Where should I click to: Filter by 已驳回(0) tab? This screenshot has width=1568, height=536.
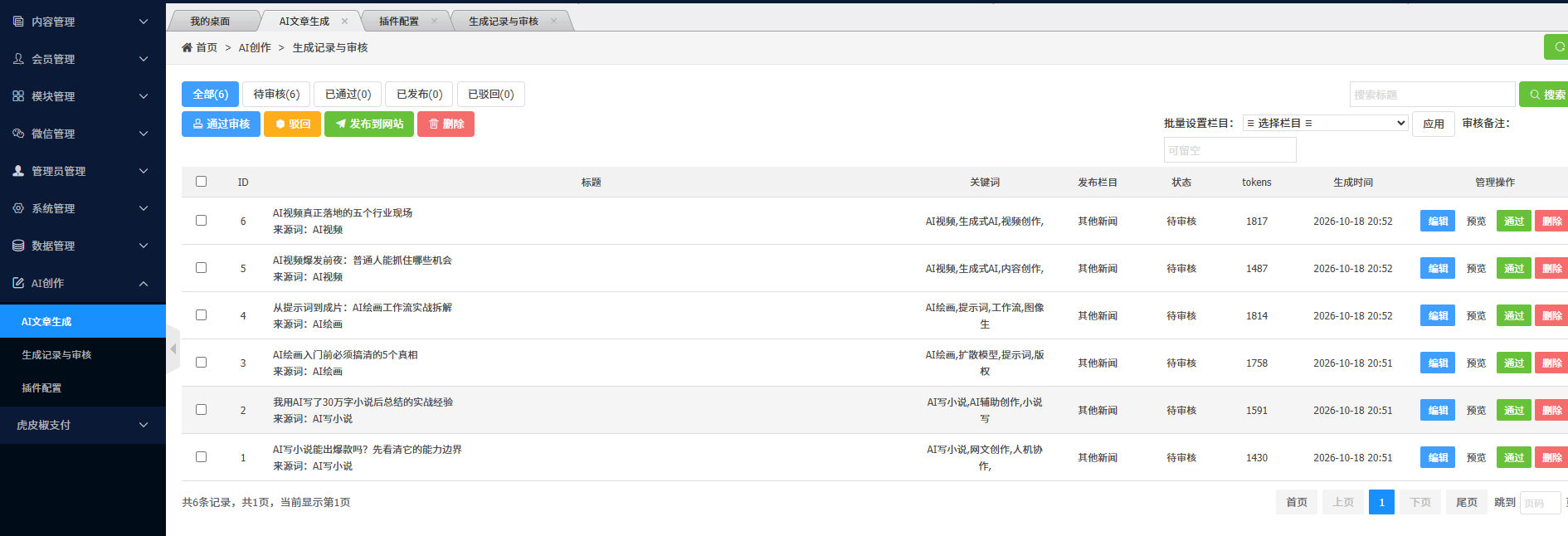(x=490, y=94)
